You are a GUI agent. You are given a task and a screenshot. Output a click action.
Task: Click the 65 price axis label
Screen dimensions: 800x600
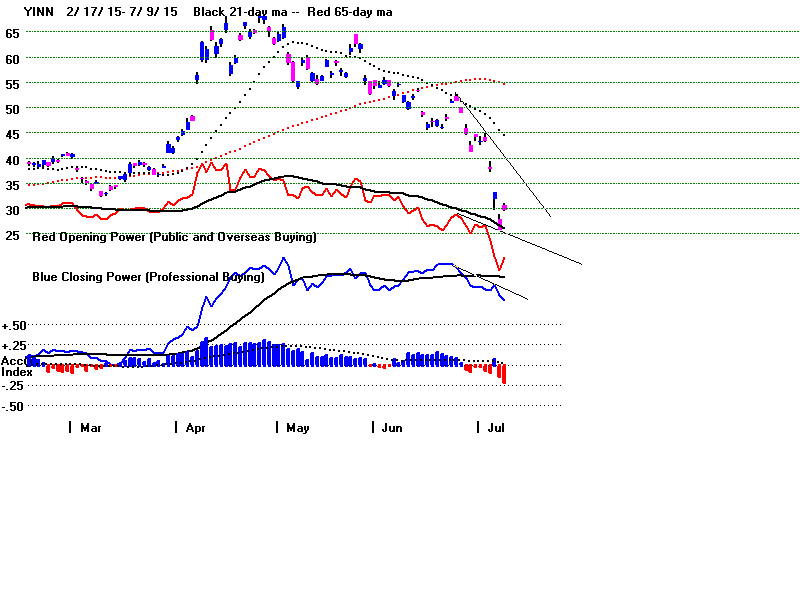[x=13, y=33]
